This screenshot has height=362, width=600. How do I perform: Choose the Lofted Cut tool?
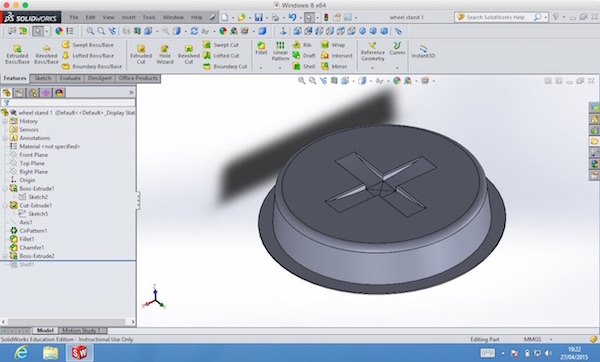click(221, 55)
